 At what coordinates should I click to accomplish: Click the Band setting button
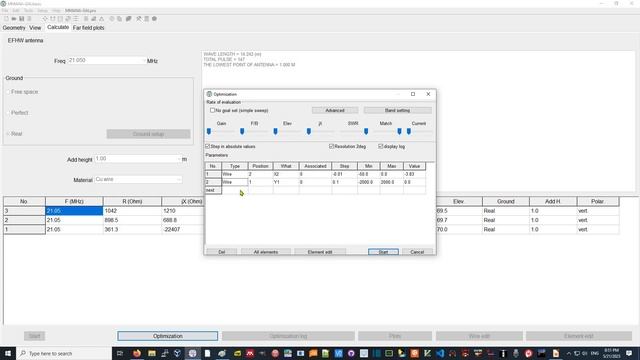pyautogui.click(x=397, y=110)
